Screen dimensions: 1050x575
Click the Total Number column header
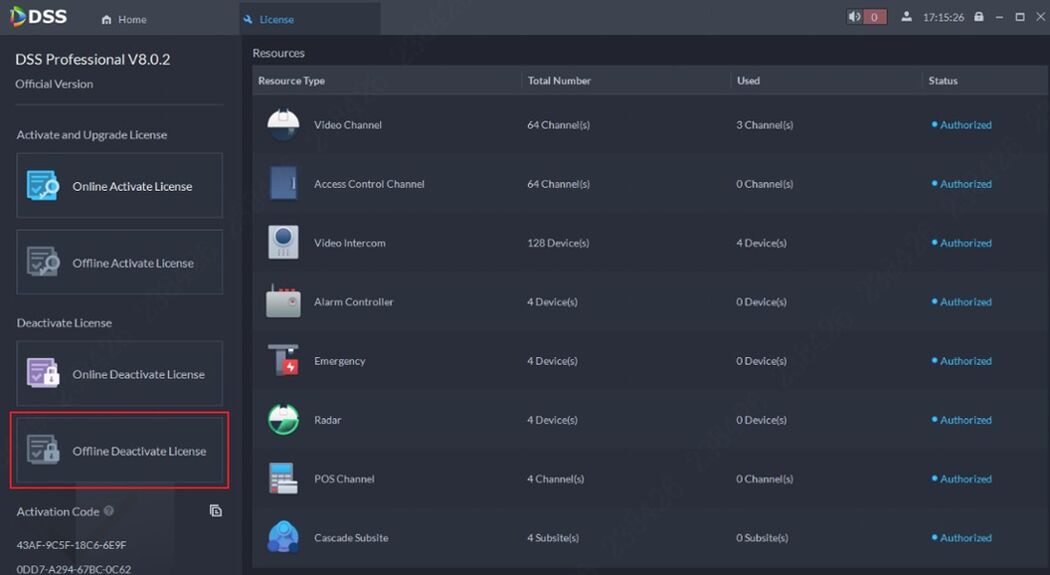[559, 80]
